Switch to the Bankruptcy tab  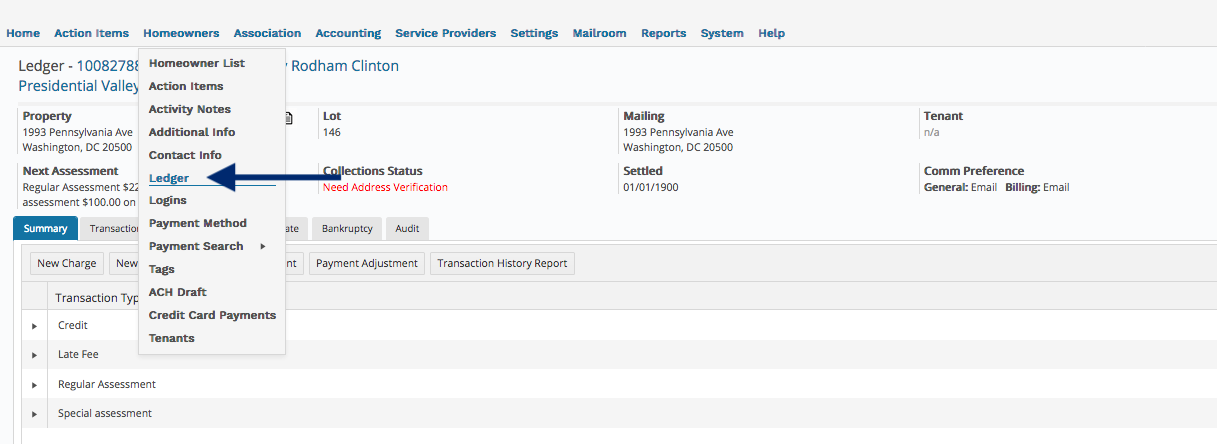[x=347, y=228]
